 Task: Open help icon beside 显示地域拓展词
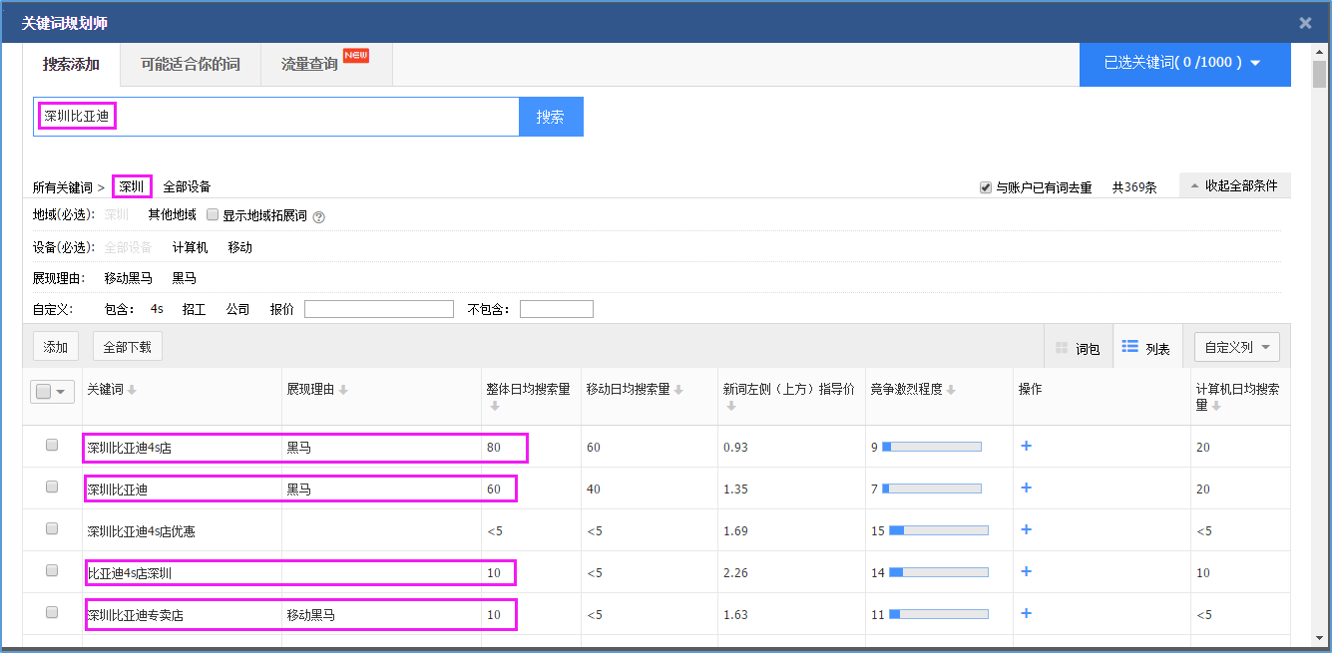click(x=319, y=217)
